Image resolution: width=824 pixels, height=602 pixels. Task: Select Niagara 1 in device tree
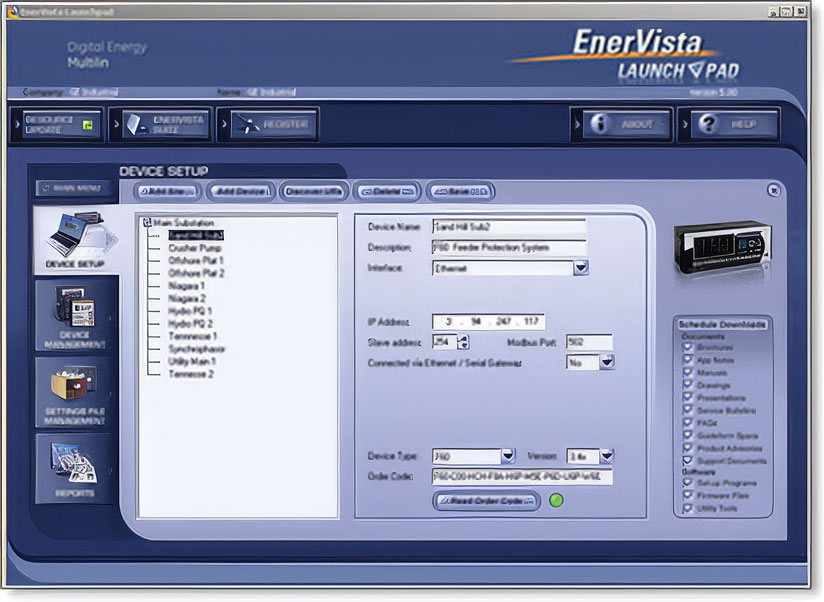point(186,285)
